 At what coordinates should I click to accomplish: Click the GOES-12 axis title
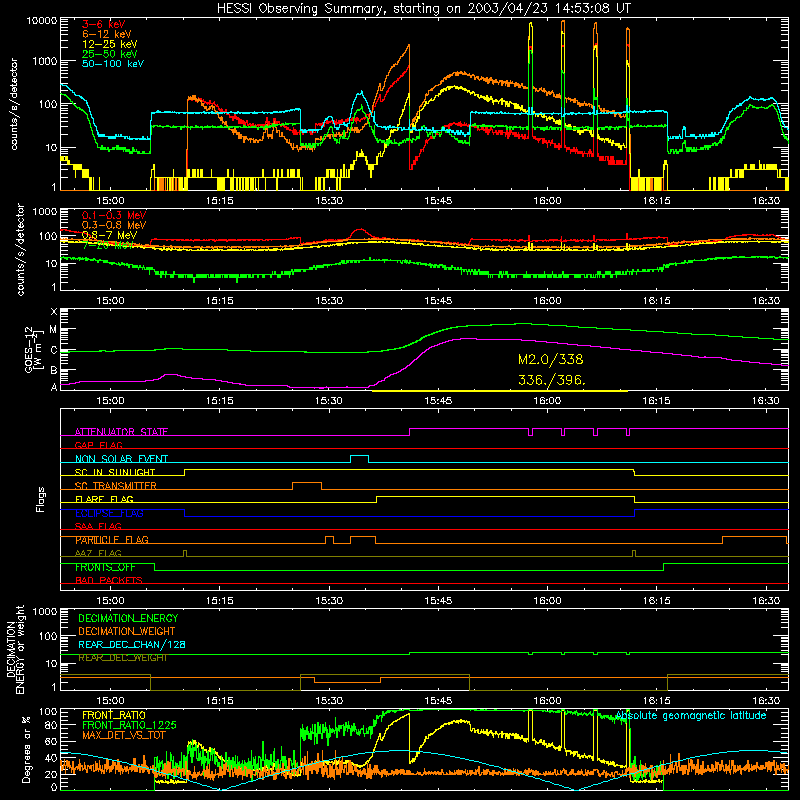click(32, 349)
